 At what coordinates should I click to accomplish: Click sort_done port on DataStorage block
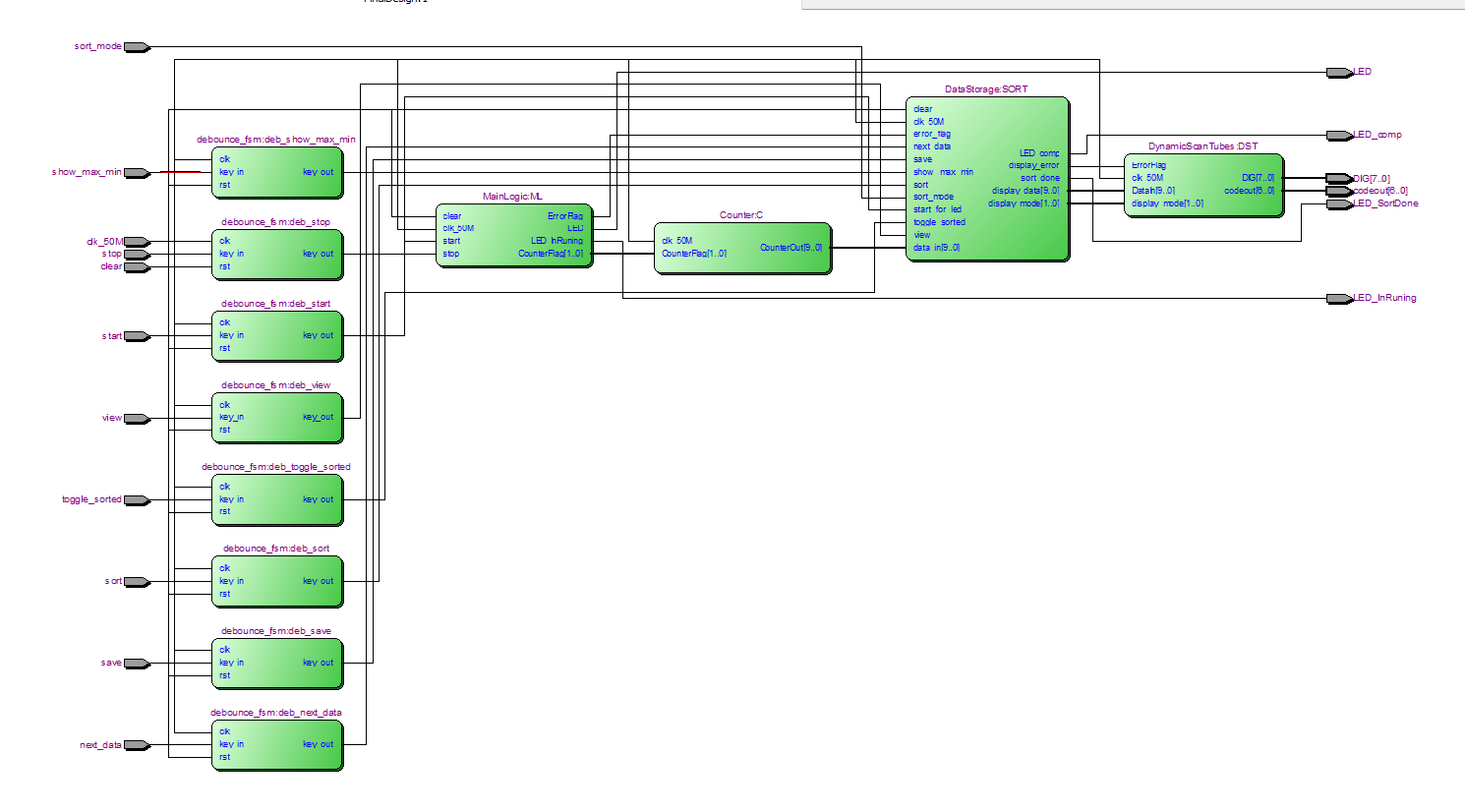[x=1040, y=178]
